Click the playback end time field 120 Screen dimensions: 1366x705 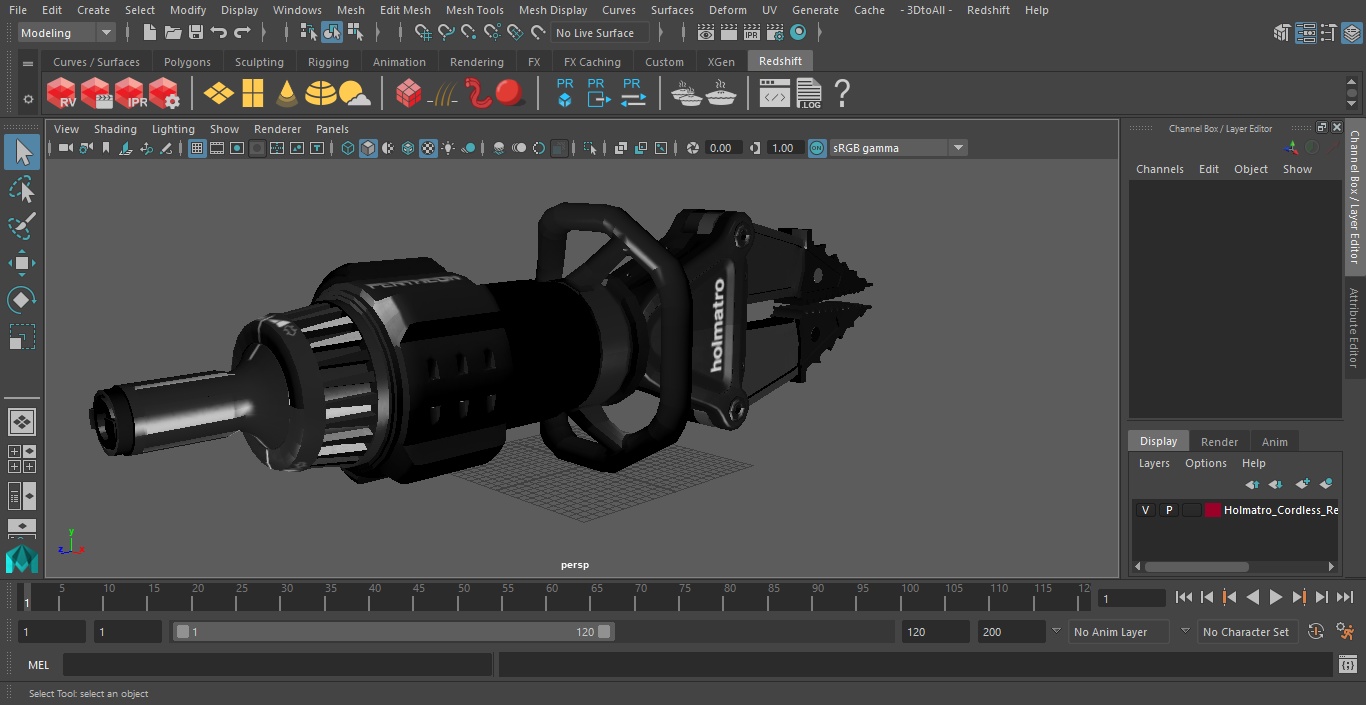(x=935, y=632)
